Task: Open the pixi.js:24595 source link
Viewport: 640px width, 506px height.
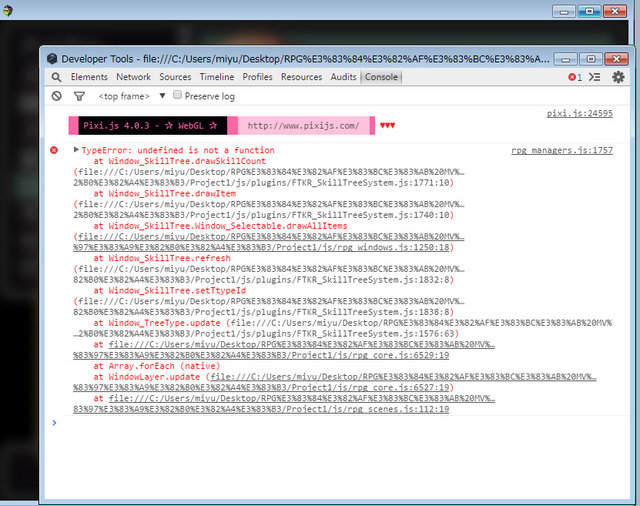Action: pos(580,113)
